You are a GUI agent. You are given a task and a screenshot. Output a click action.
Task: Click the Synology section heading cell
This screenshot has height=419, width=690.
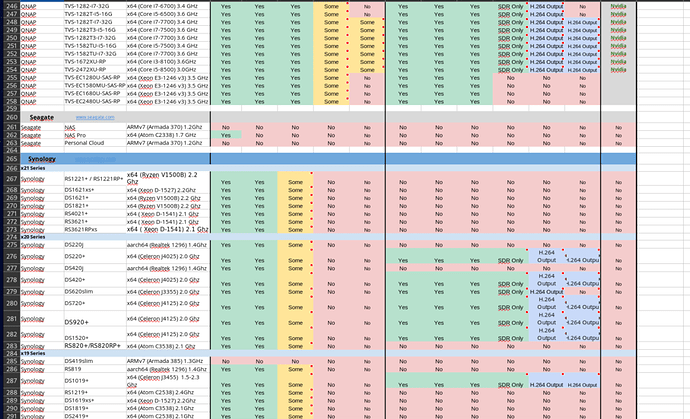(42, 159)
